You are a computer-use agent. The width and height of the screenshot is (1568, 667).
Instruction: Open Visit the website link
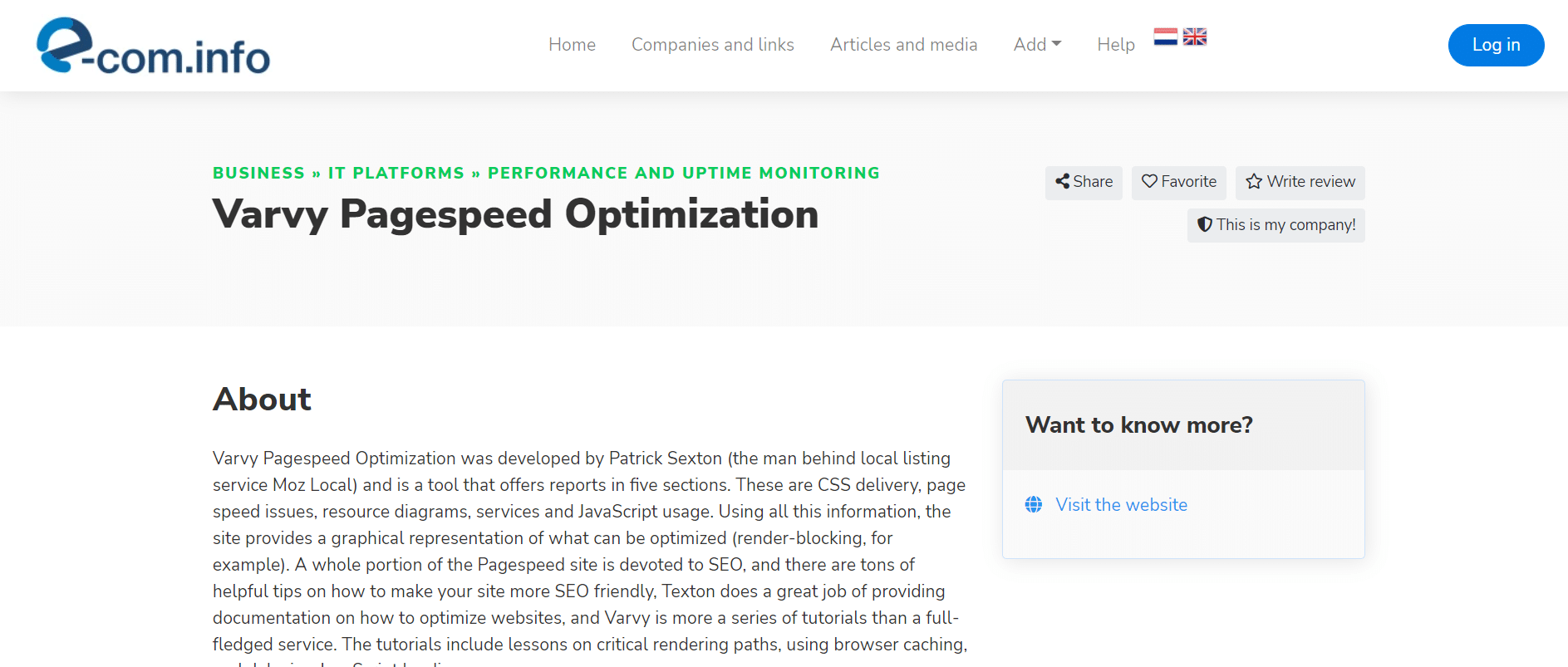[1121, 504]
